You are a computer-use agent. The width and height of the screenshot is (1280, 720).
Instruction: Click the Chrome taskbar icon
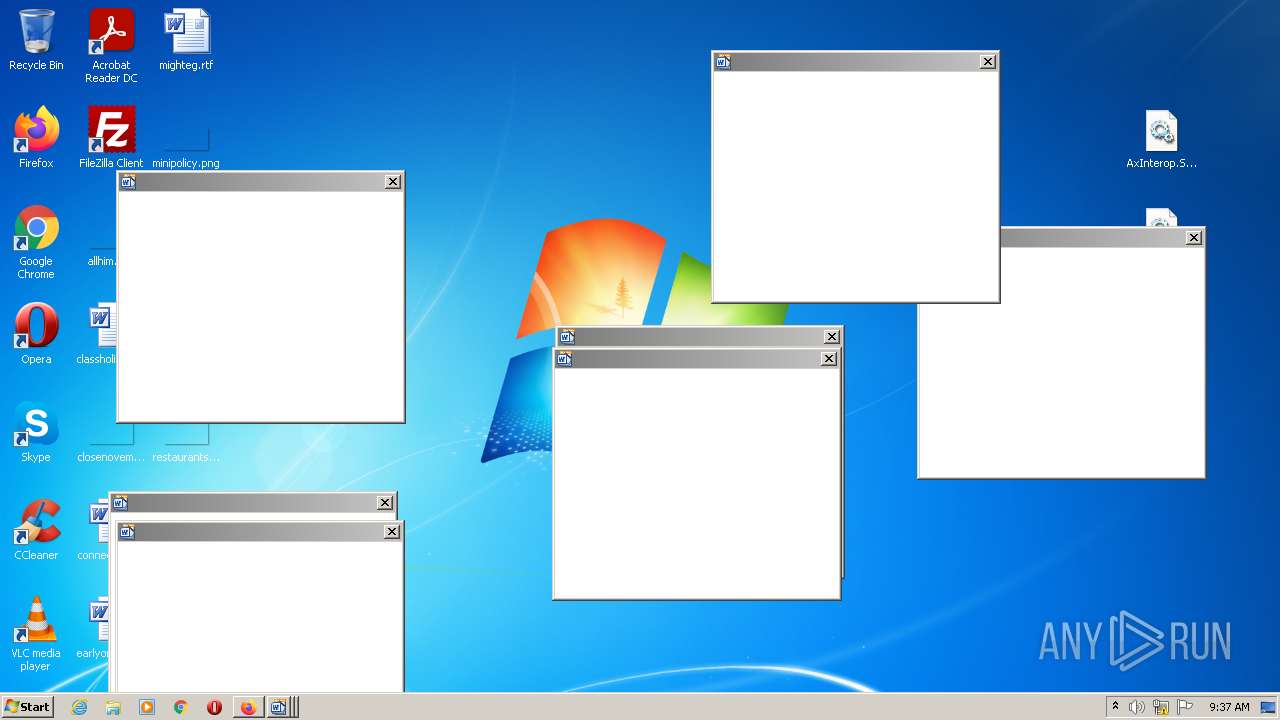click(181, 707)
